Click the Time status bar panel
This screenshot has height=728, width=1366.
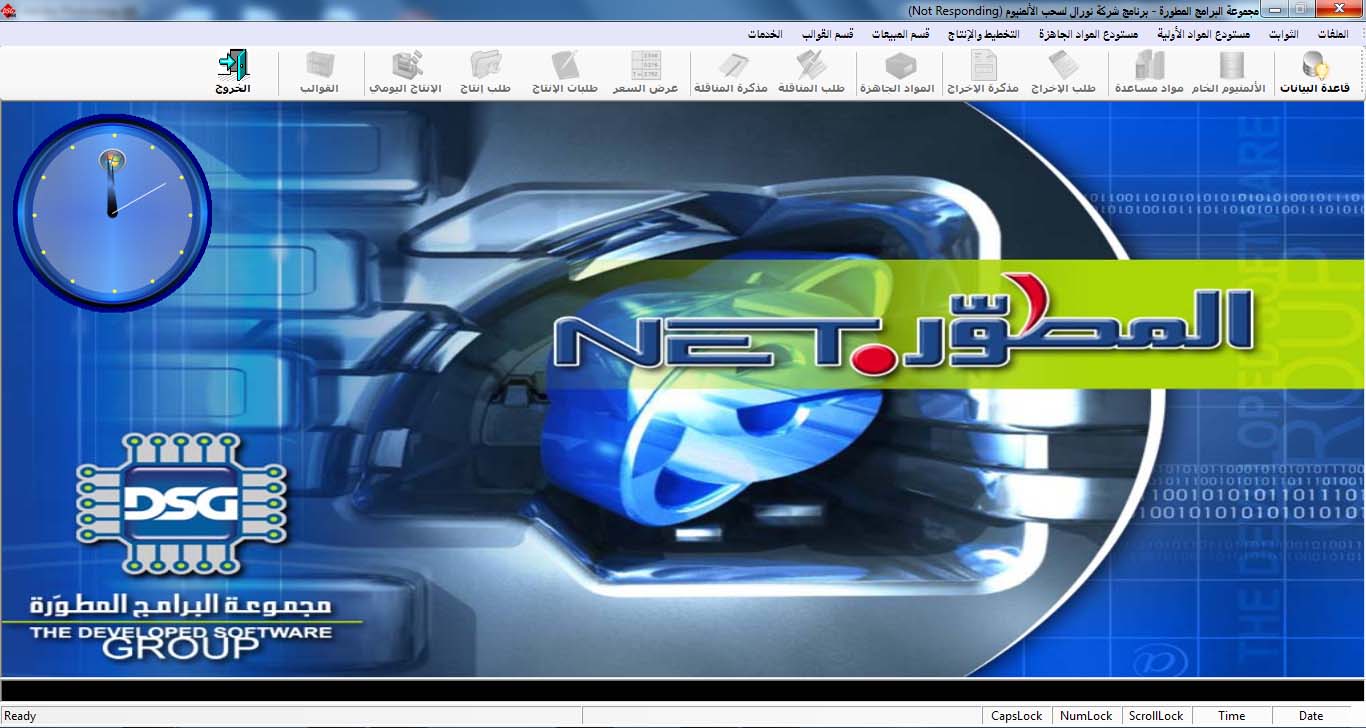1232,716
